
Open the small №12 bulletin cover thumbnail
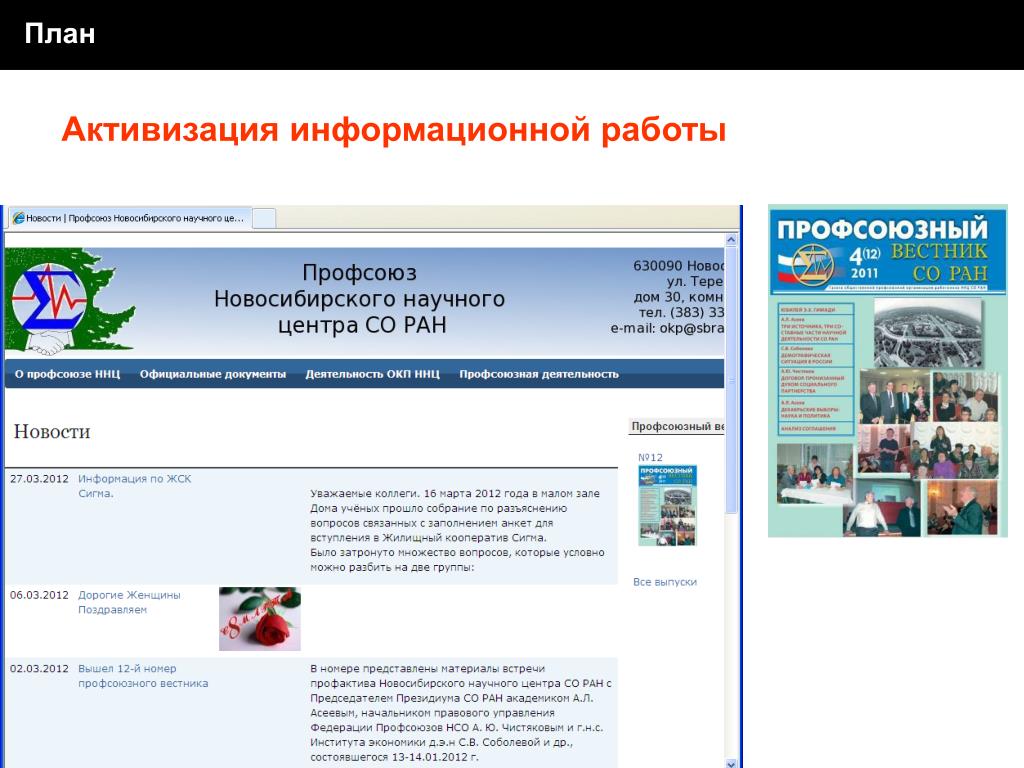(667, 505)
